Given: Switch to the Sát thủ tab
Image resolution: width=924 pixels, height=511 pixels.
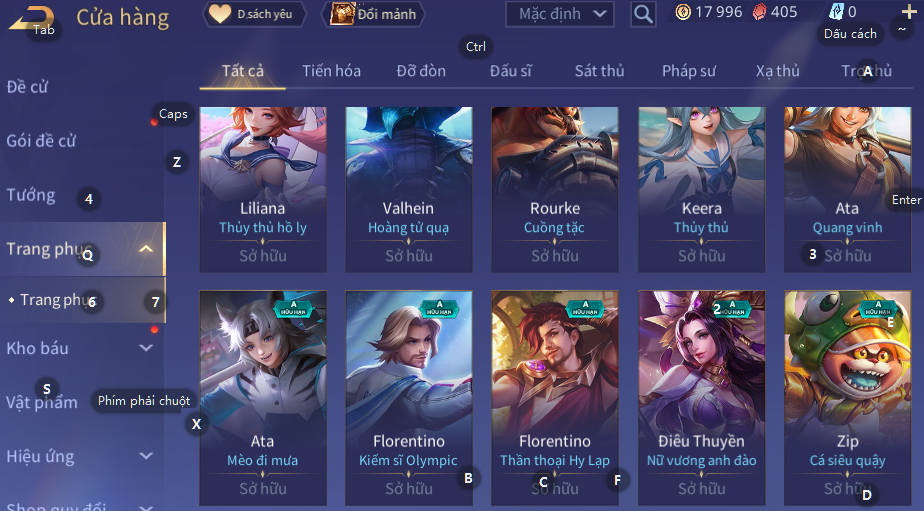Looking at the screenshot, I should pos(599,71).
